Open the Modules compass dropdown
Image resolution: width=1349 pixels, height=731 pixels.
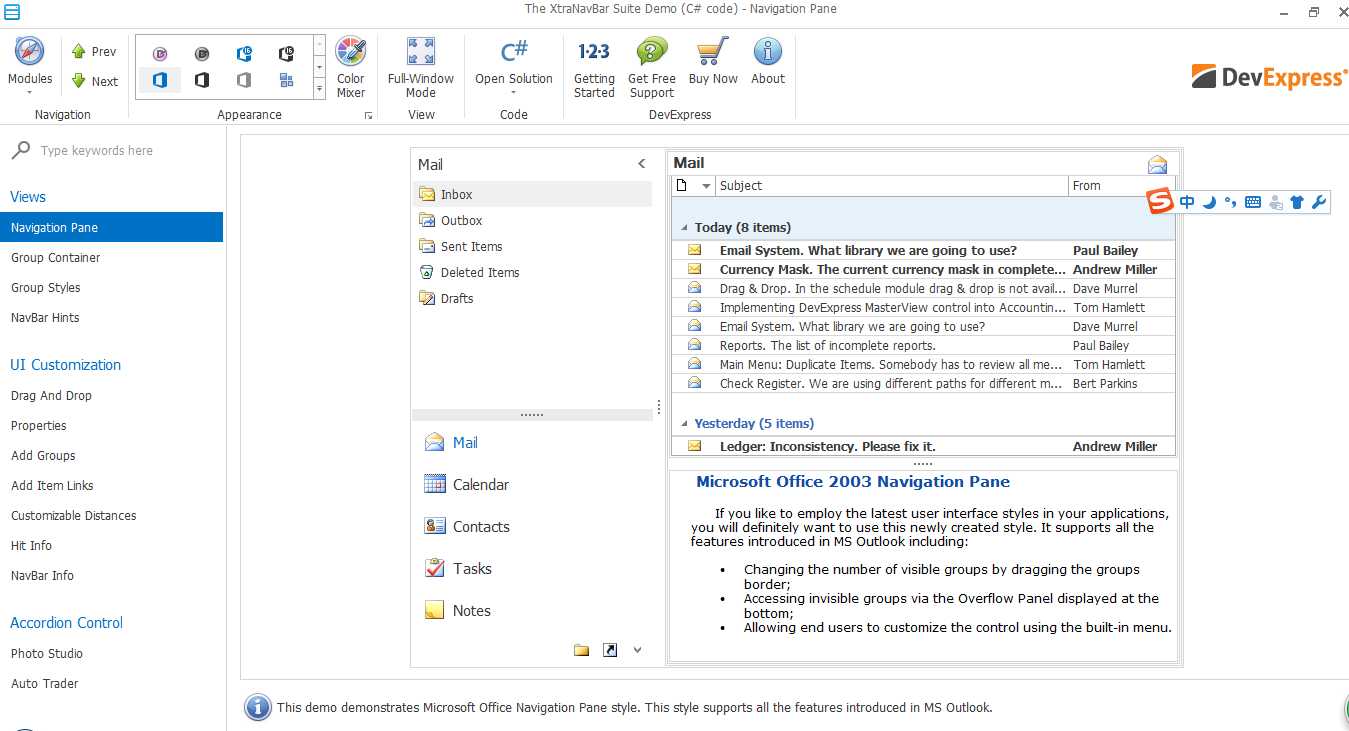[x=30, y=65]
